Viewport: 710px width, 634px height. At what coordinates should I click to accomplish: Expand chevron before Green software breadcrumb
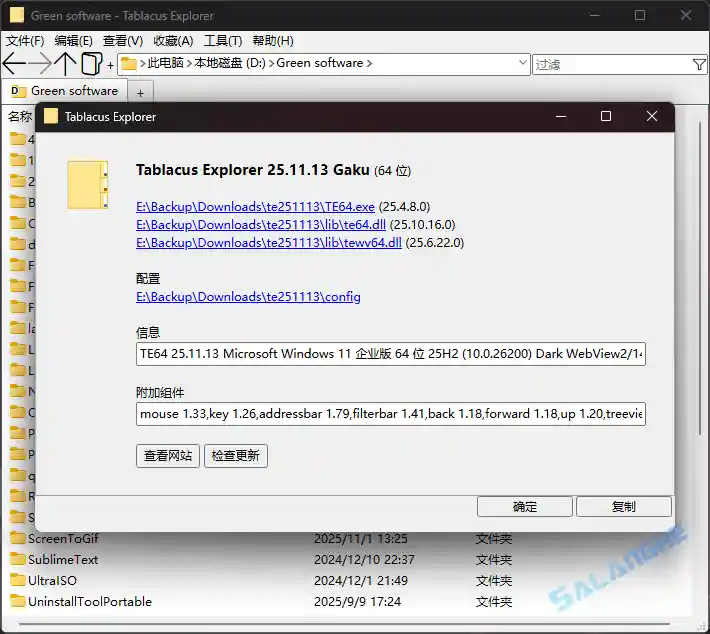tap(272, 63)
